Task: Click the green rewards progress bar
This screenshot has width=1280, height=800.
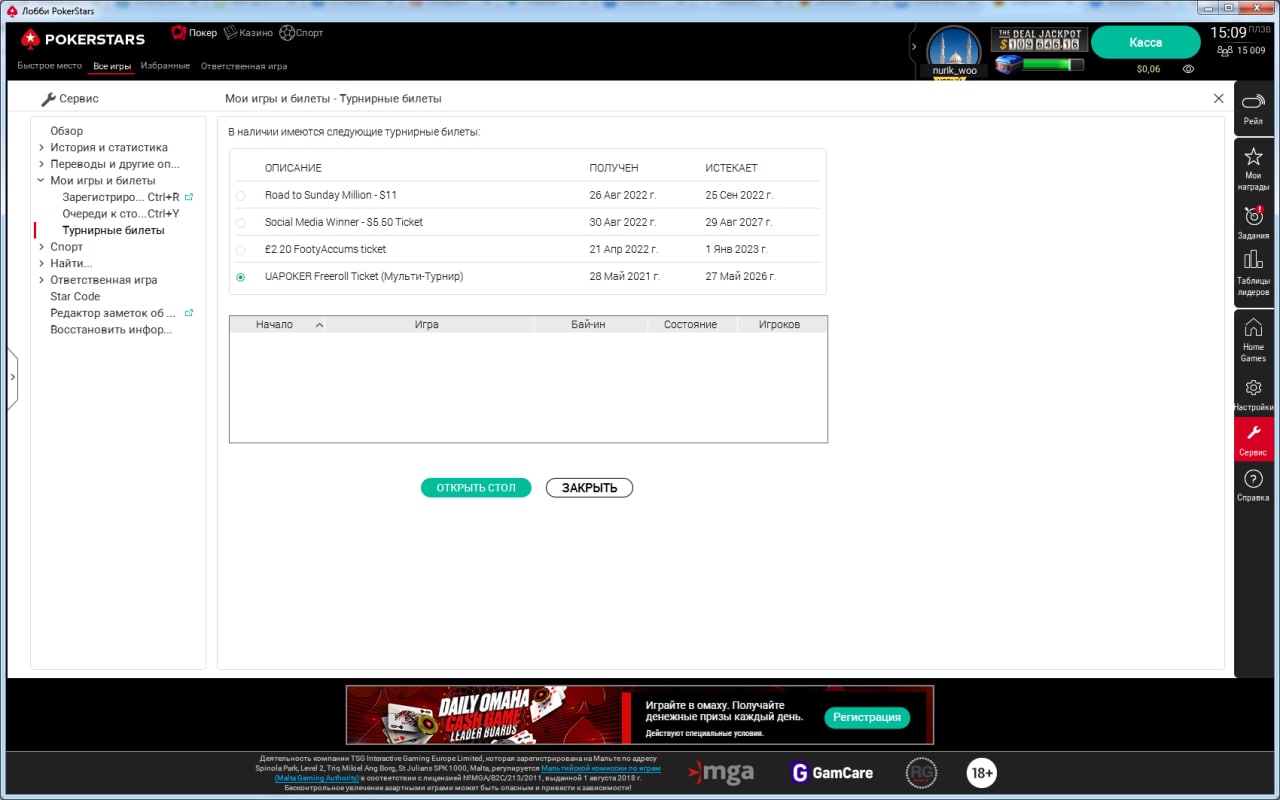Action: 1055,65
